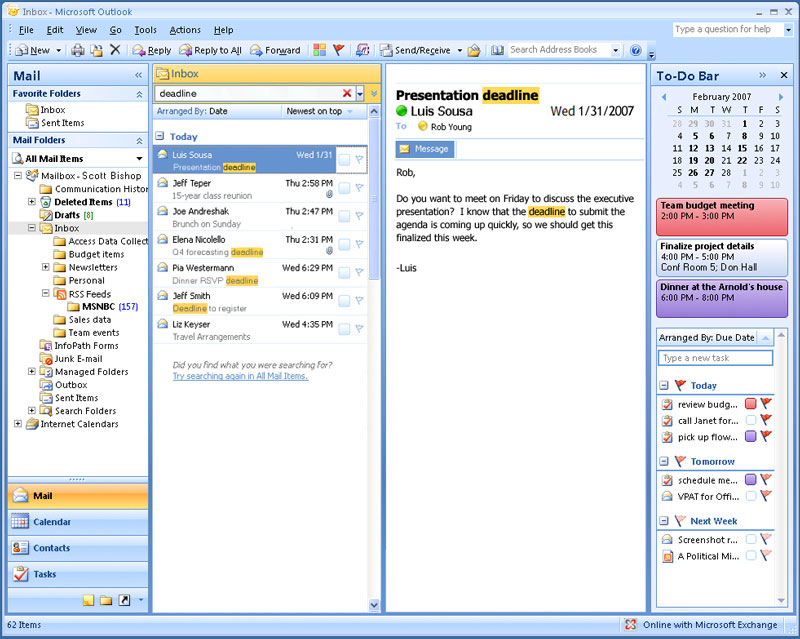The width and height of the screenshot is (800, 639).
Task: Click the 'Type a new task' field
Action: point(714,358)
